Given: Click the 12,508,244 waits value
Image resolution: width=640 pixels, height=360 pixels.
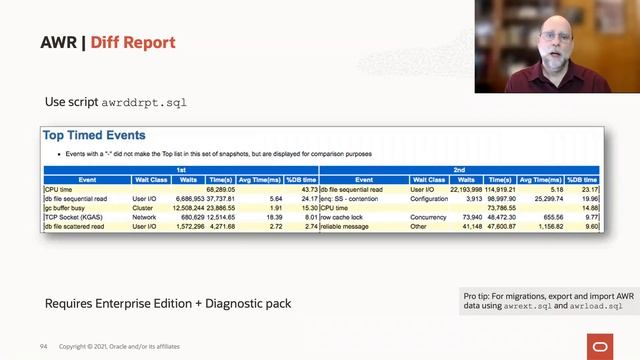Looking at the screenshot, I should pyautogui.click(x=188, y=208).
